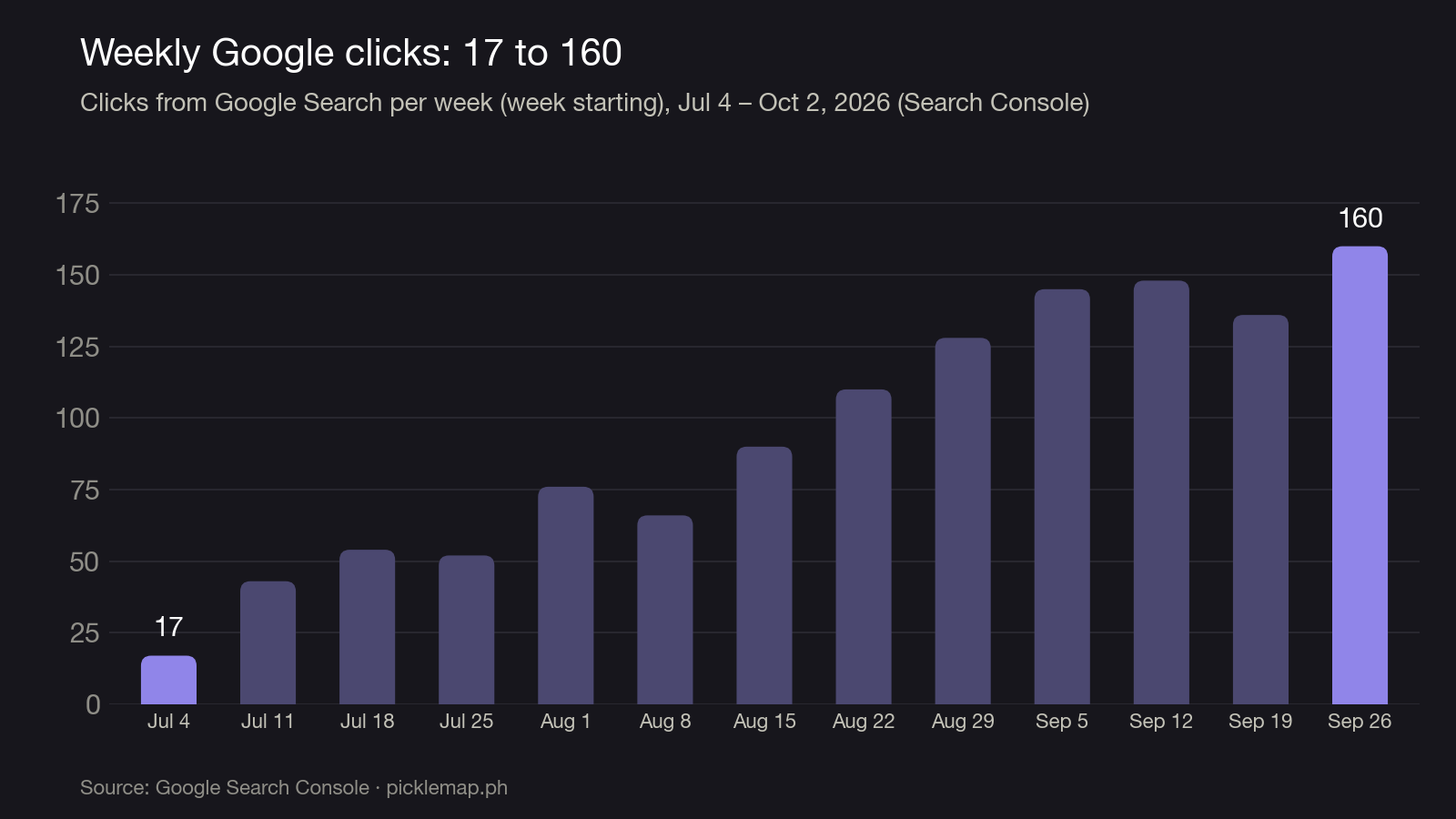
Task: Click the bar for Sep 19
Action: pos(1260,510)
